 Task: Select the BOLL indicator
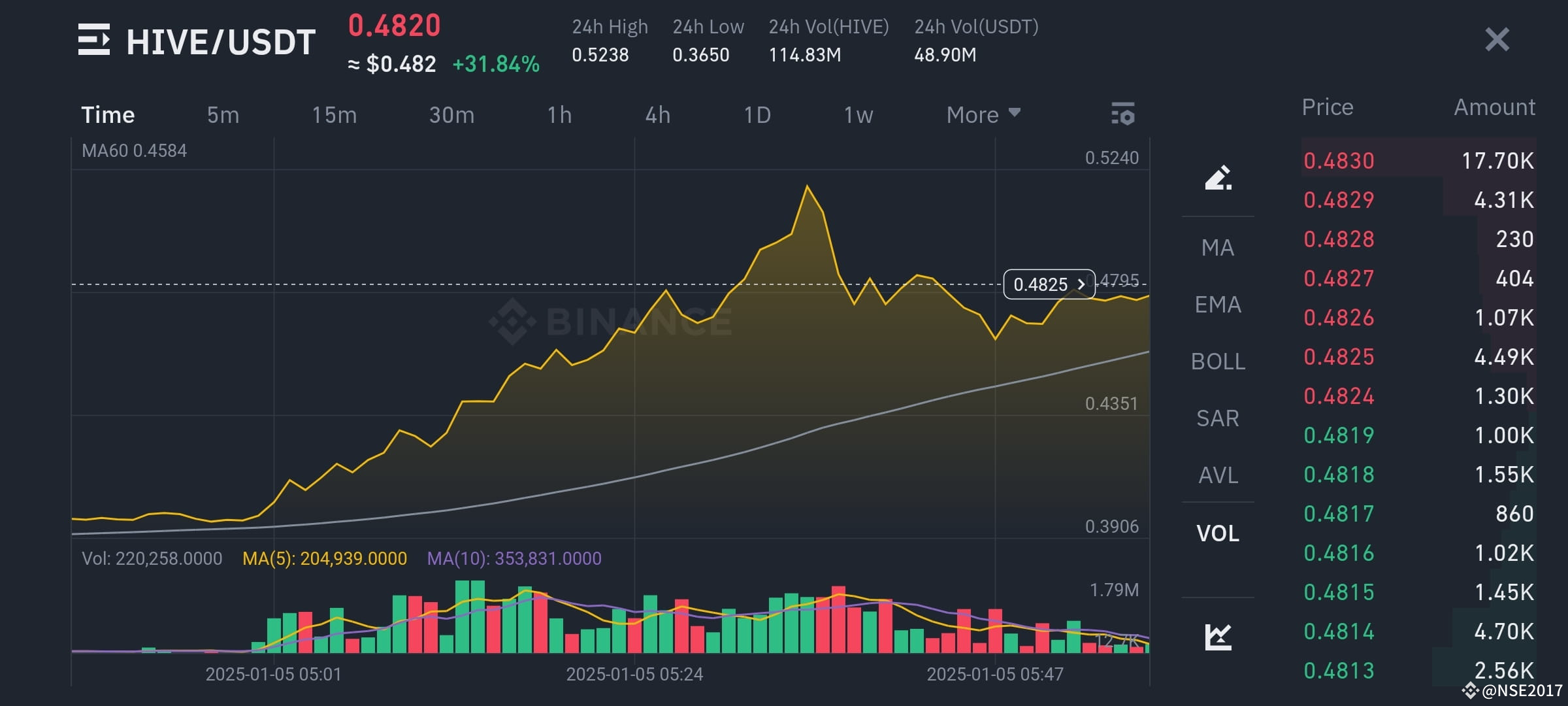pos(1217,361)
